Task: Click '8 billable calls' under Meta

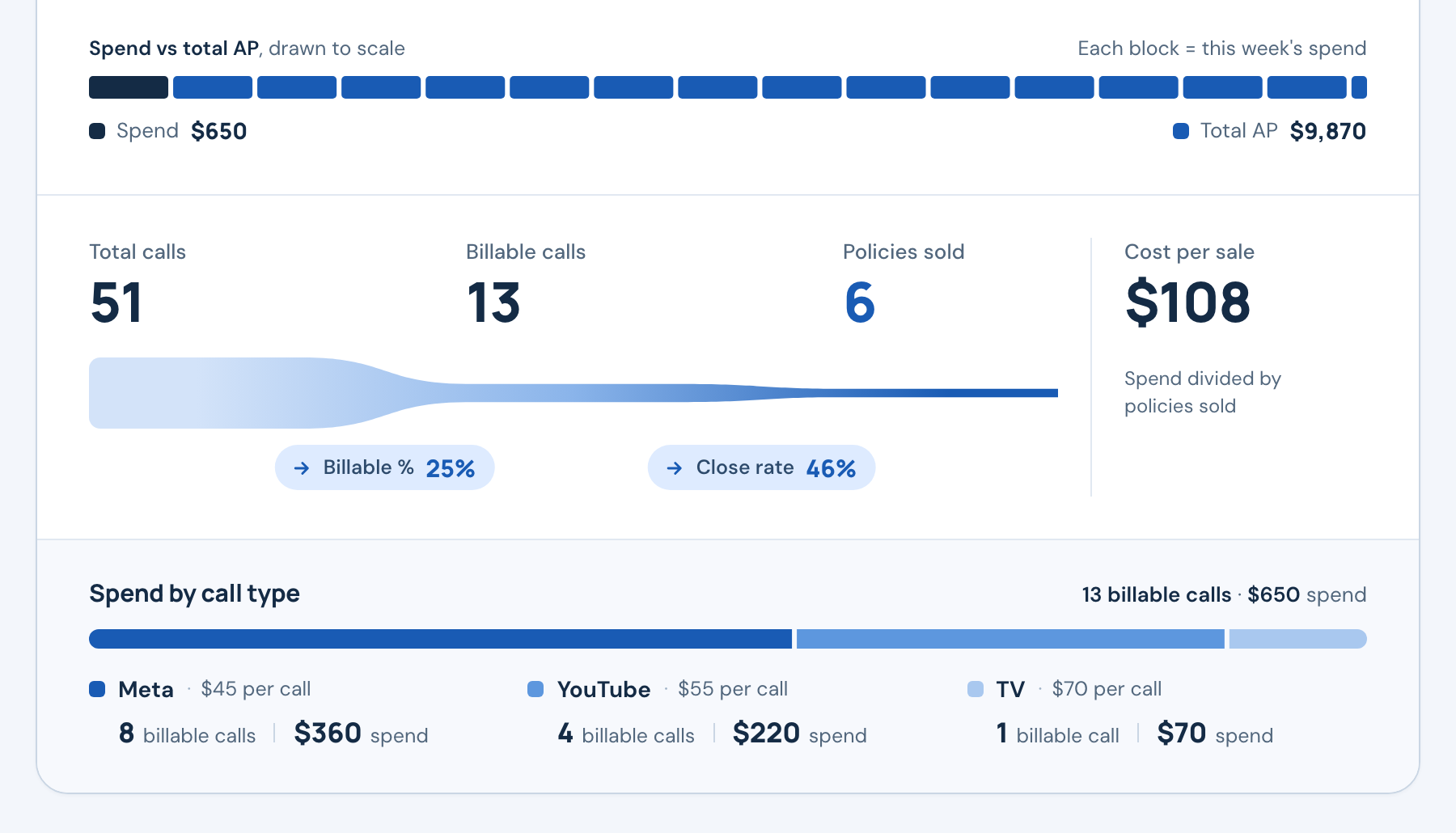Action: (187, 734)
